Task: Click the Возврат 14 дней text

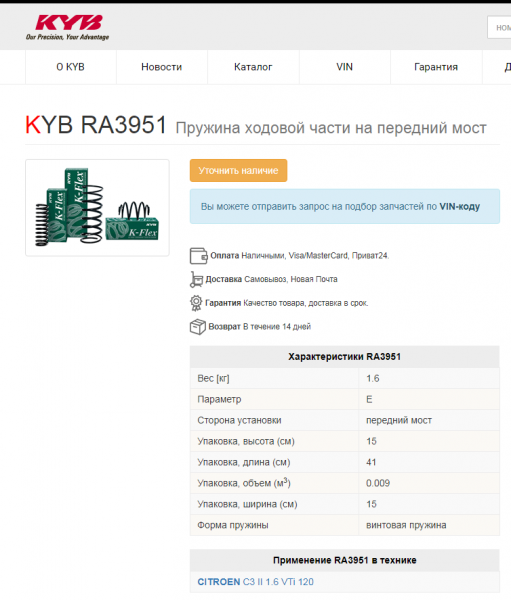Action: click(x=260, y=327)
